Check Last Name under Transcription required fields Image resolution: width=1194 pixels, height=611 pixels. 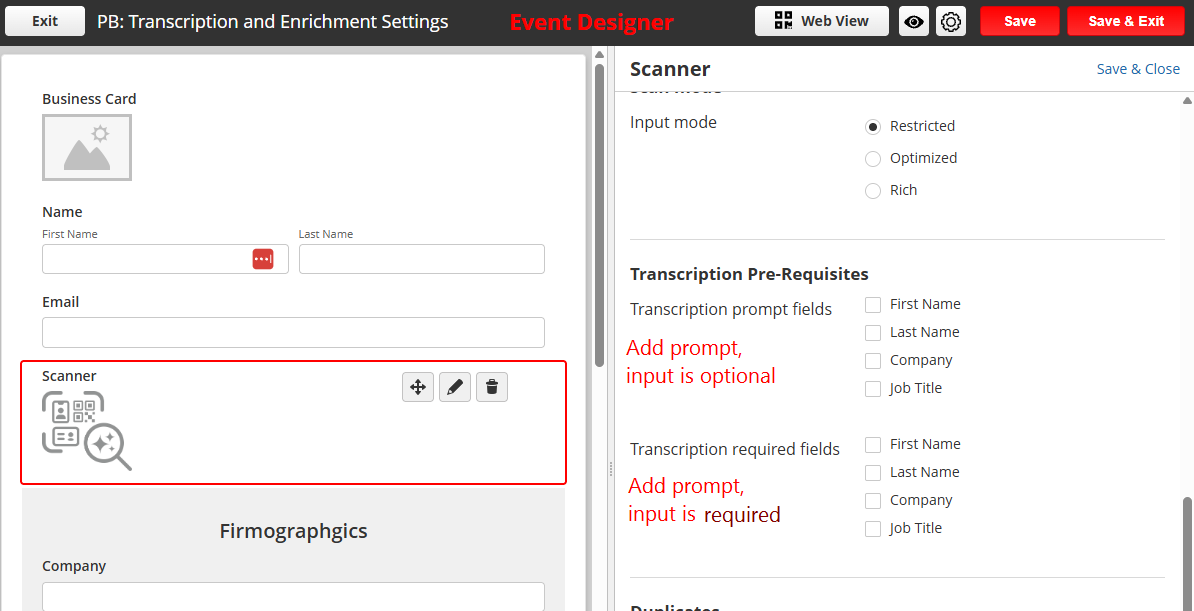pyautogui.click(x=873, y=473)
